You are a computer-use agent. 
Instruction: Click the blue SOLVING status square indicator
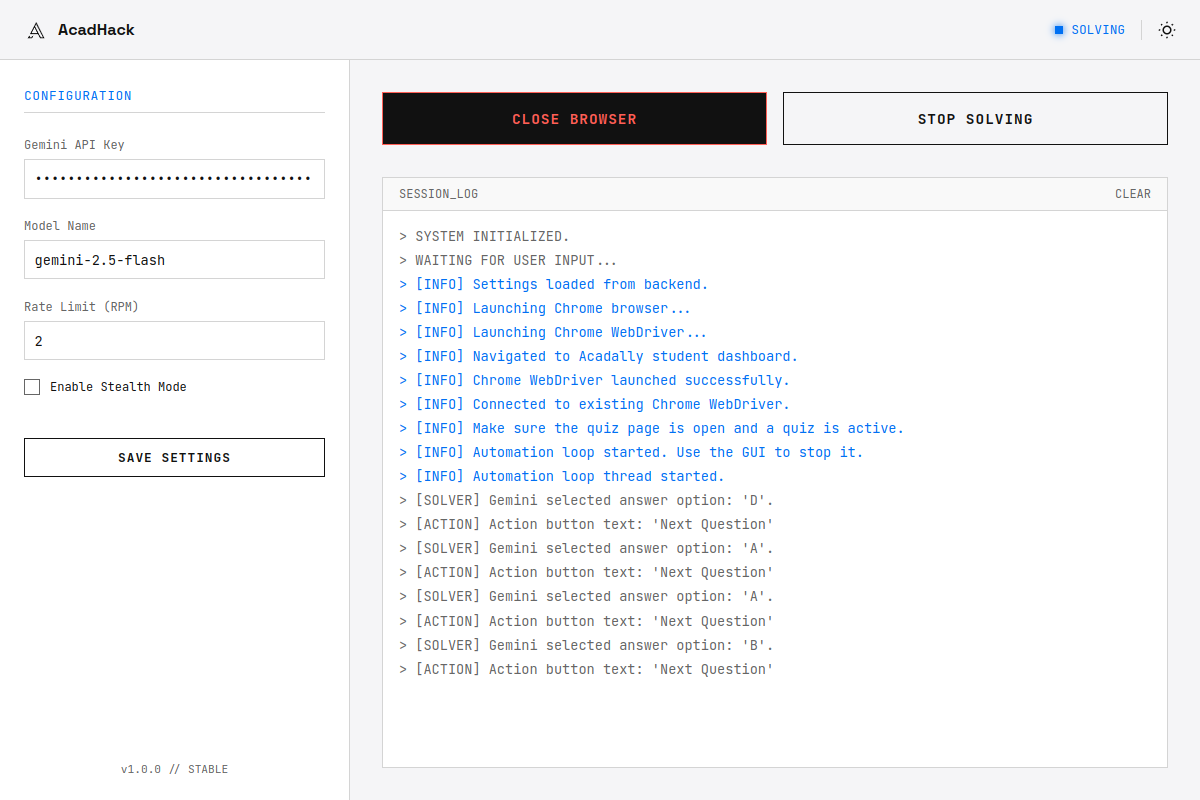(x=1058, y=29)
